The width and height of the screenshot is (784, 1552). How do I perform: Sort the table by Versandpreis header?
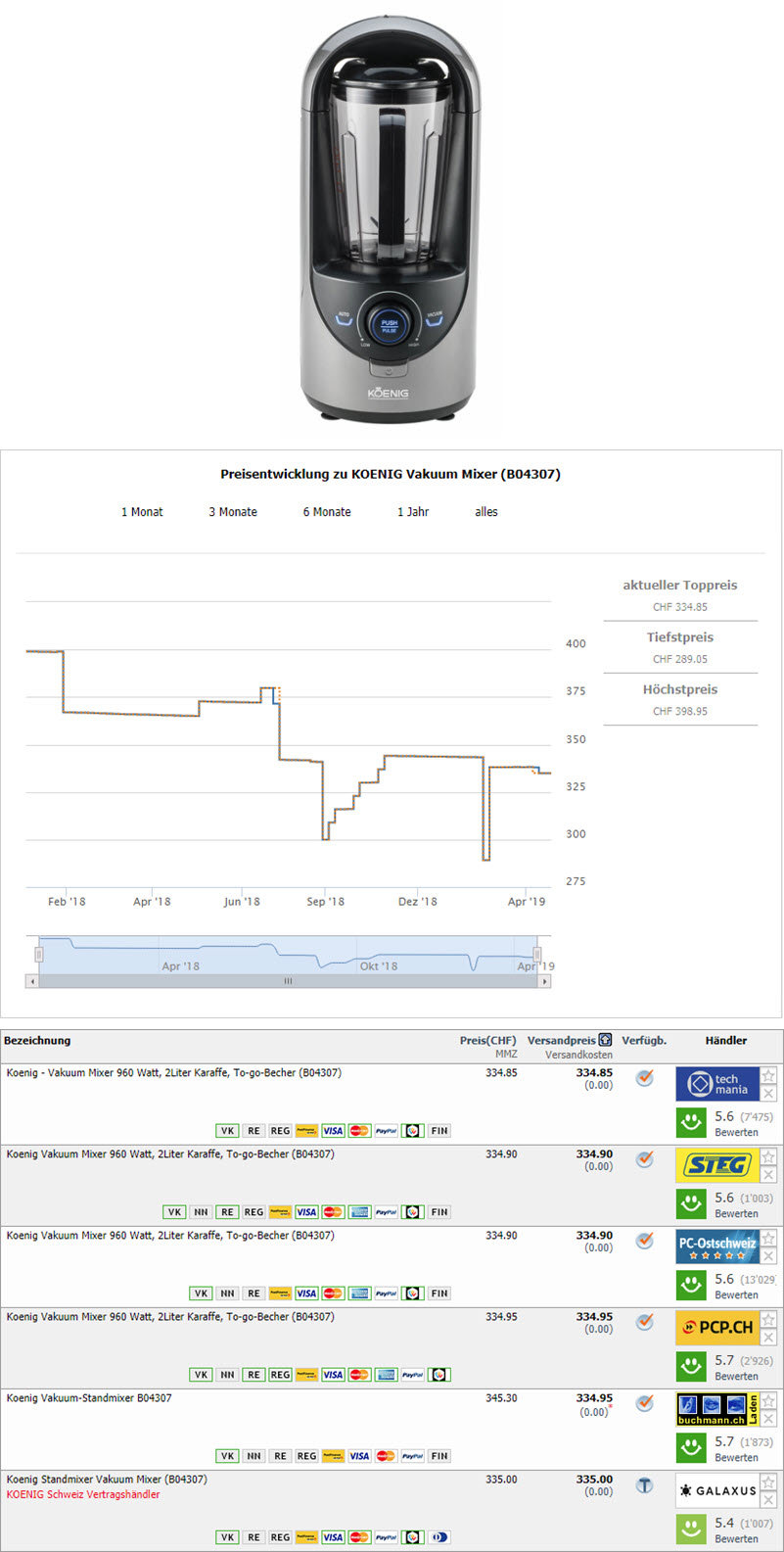[561, 1041]
